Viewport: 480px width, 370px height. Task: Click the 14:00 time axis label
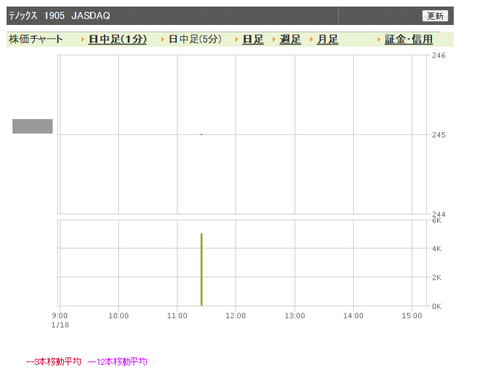(x=353, y=316)
